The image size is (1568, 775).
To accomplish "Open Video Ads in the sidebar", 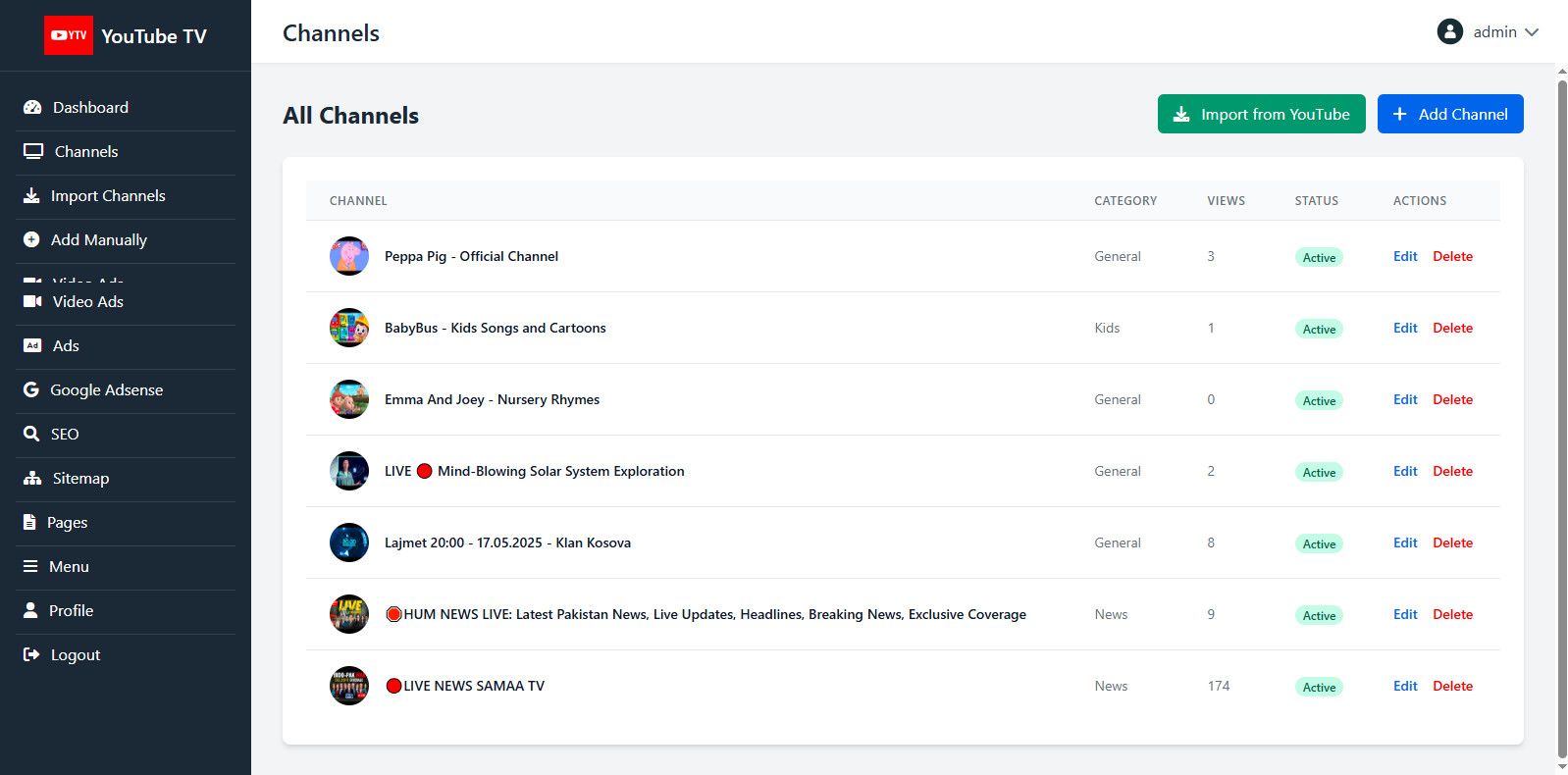I will point(87,302).
